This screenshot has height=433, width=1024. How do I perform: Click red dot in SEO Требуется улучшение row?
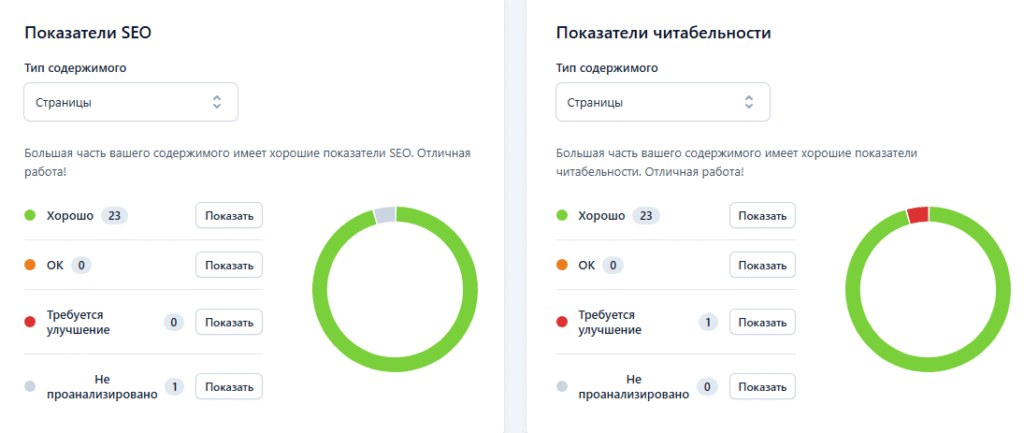[30, 322]
